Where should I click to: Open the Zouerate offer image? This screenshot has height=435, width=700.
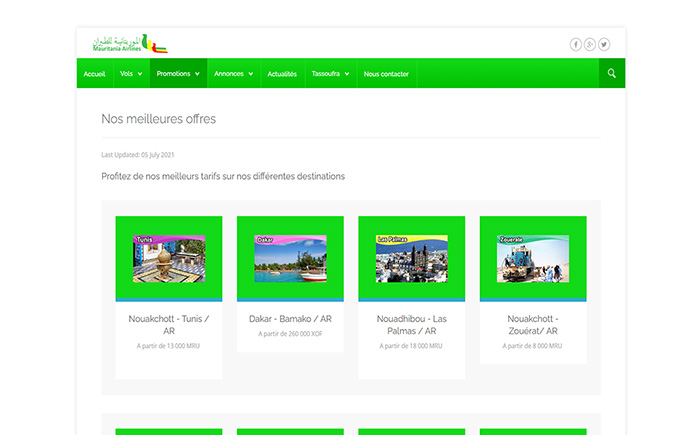pos(533,259)
